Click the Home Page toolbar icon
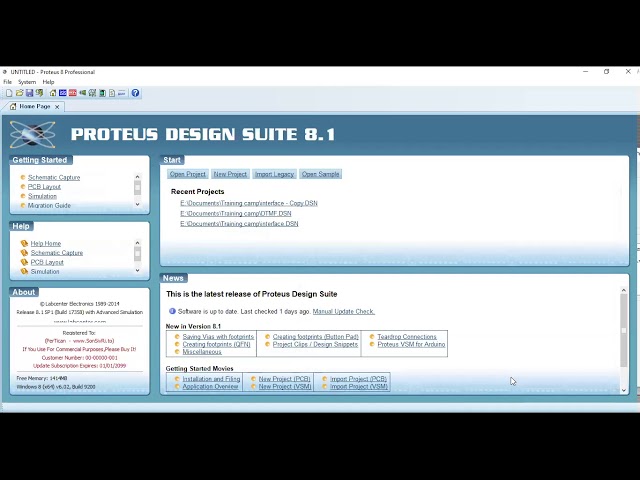 (x=53, y=93)
